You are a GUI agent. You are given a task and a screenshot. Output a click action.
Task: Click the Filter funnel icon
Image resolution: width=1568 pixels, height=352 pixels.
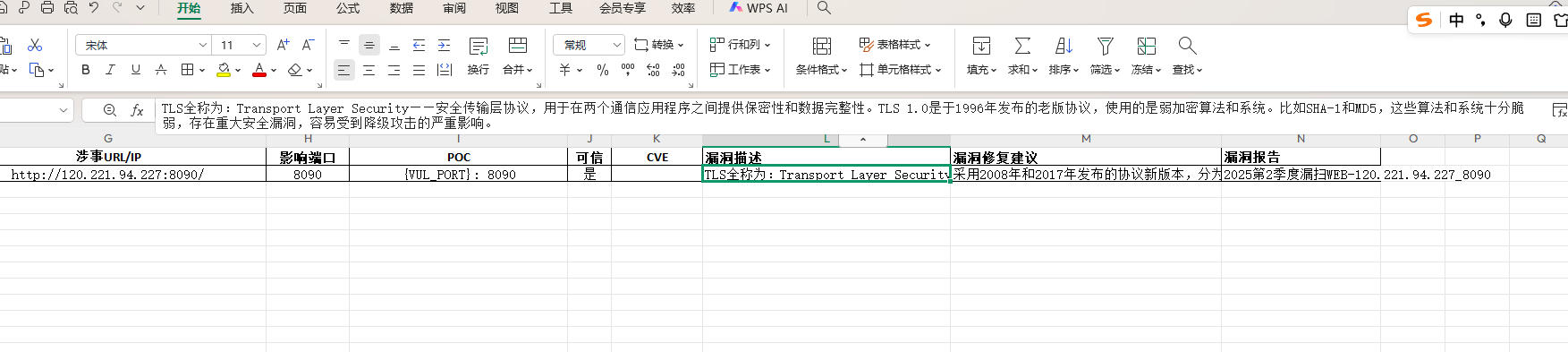1106,46
